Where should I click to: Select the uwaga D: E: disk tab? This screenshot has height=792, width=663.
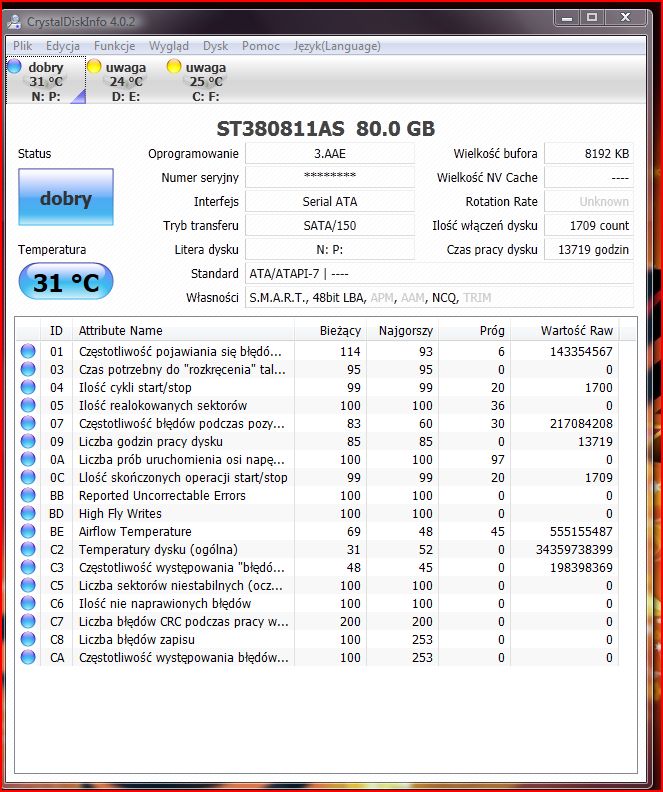[125, 81]
